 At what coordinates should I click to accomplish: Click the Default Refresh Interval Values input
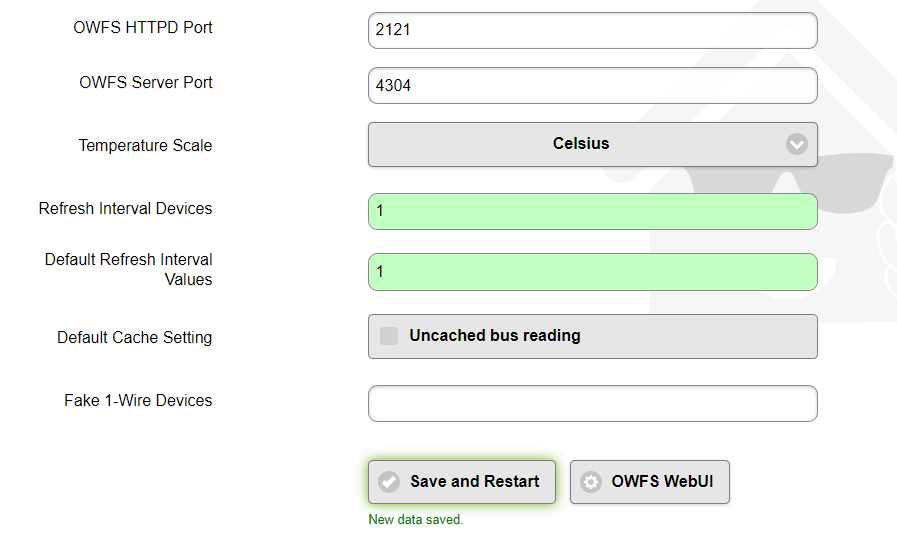pos(592,272)
